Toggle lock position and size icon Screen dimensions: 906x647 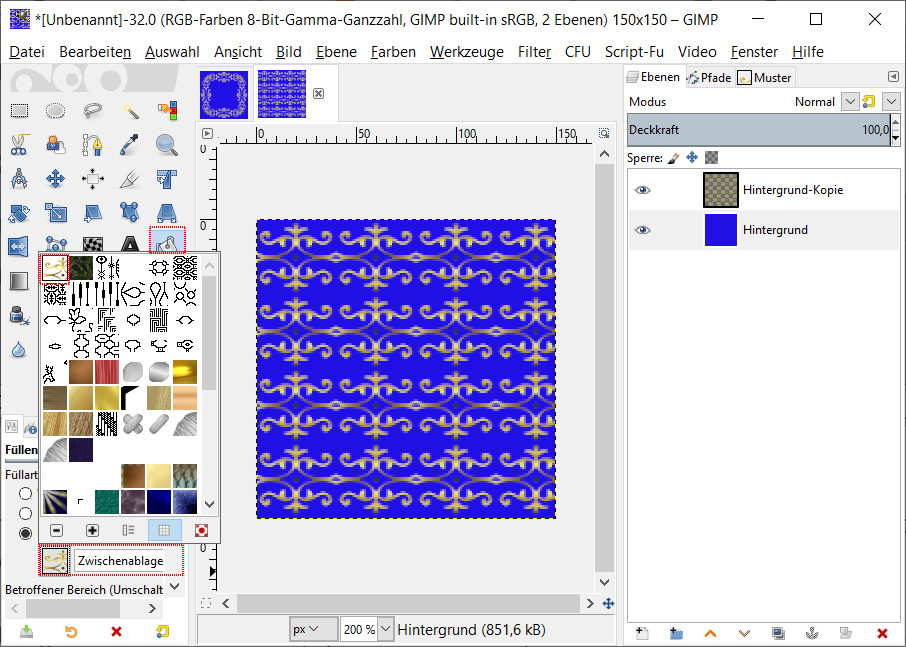692,158
